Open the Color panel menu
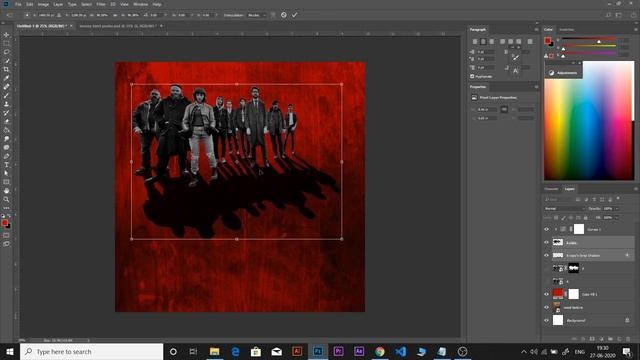 [x=636, y=29]
